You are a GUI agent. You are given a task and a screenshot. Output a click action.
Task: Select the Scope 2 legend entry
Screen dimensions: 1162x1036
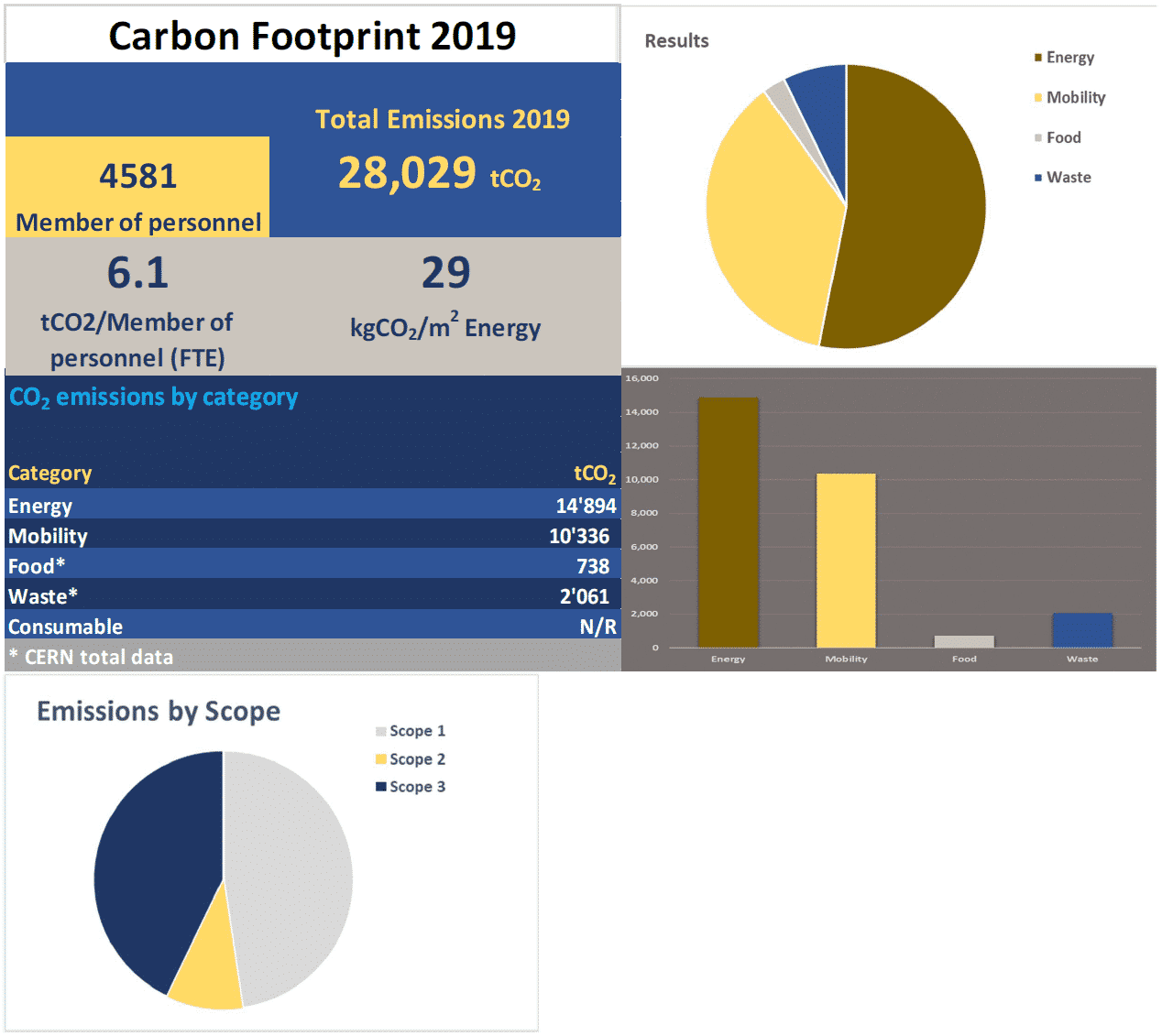411,759
